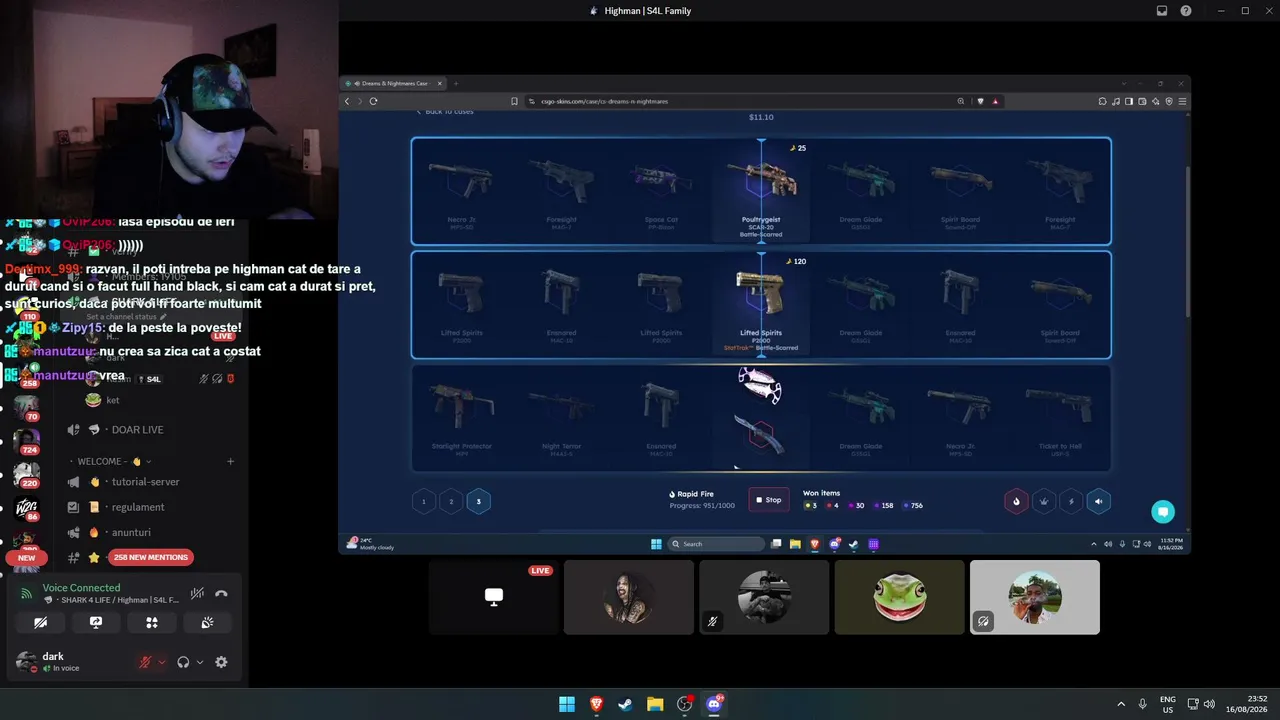Image resolution: width=1280 pixels, height=720 pixels.
Task: Jump to 258 New Mentions
Action: point(151,557)
